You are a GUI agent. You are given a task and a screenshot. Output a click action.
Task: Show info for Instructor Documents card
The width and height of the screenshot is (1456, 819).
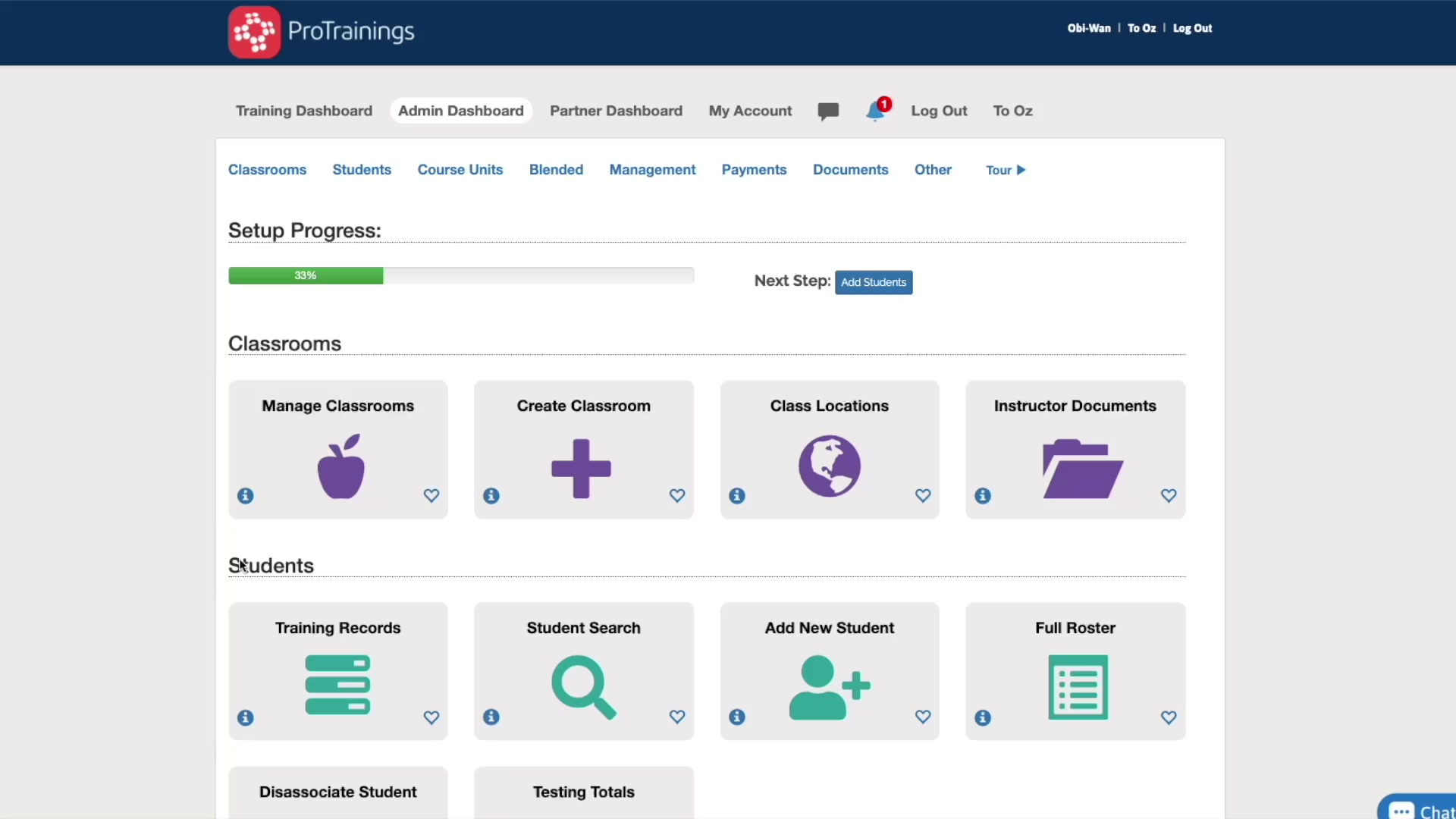[983, 496]
